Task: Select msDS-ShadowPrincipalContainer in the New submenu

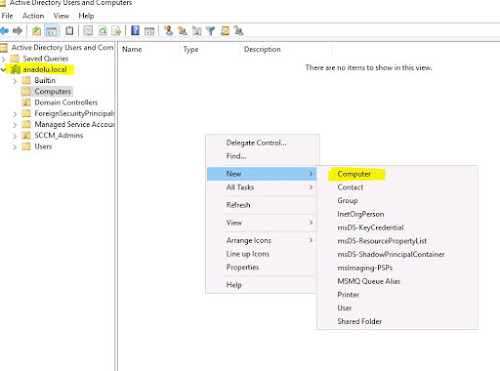Action: [x=397, y=254]
